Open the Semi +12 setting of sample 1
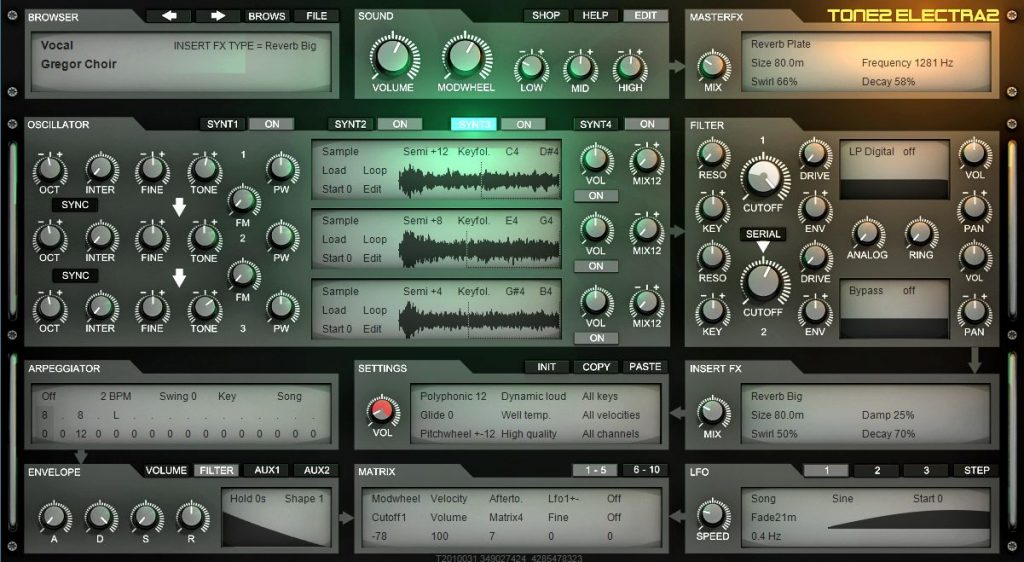This screenshot has height=562, width=1024. coord(425,151)
